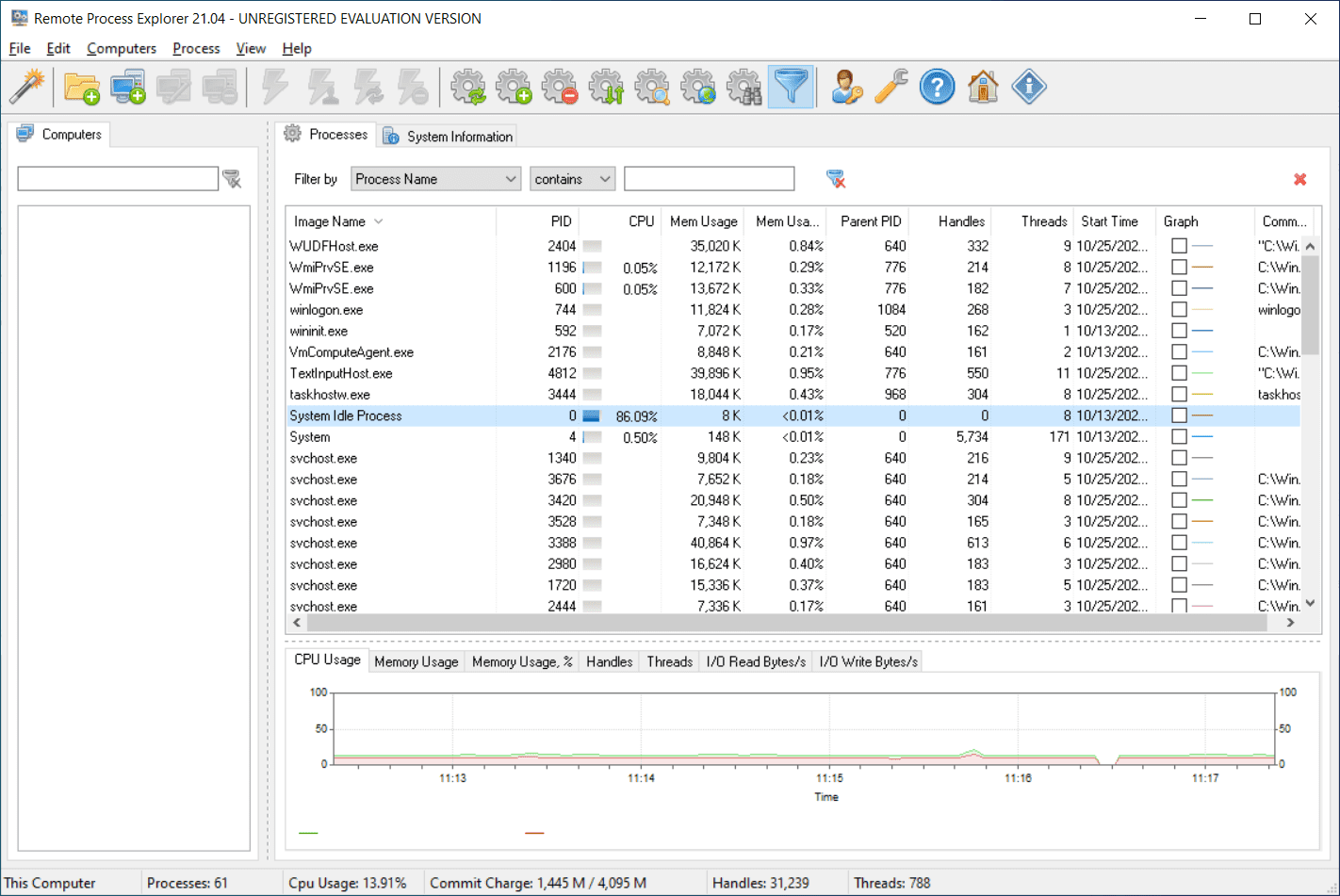Select the System Idle Process row

click(x=793, y=415)
